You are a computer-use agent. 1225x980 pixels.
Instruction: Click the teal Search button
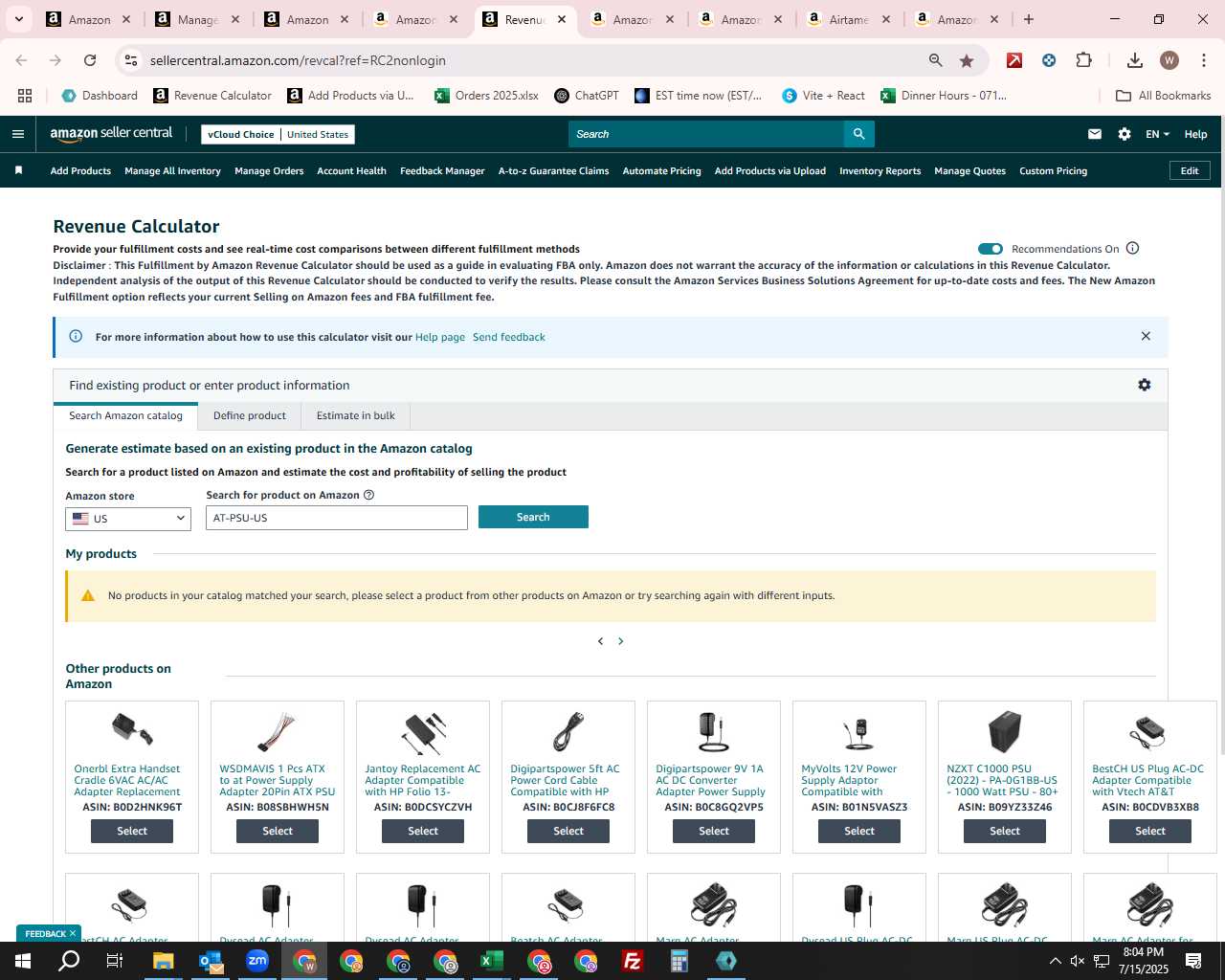(x=533, y=517)
